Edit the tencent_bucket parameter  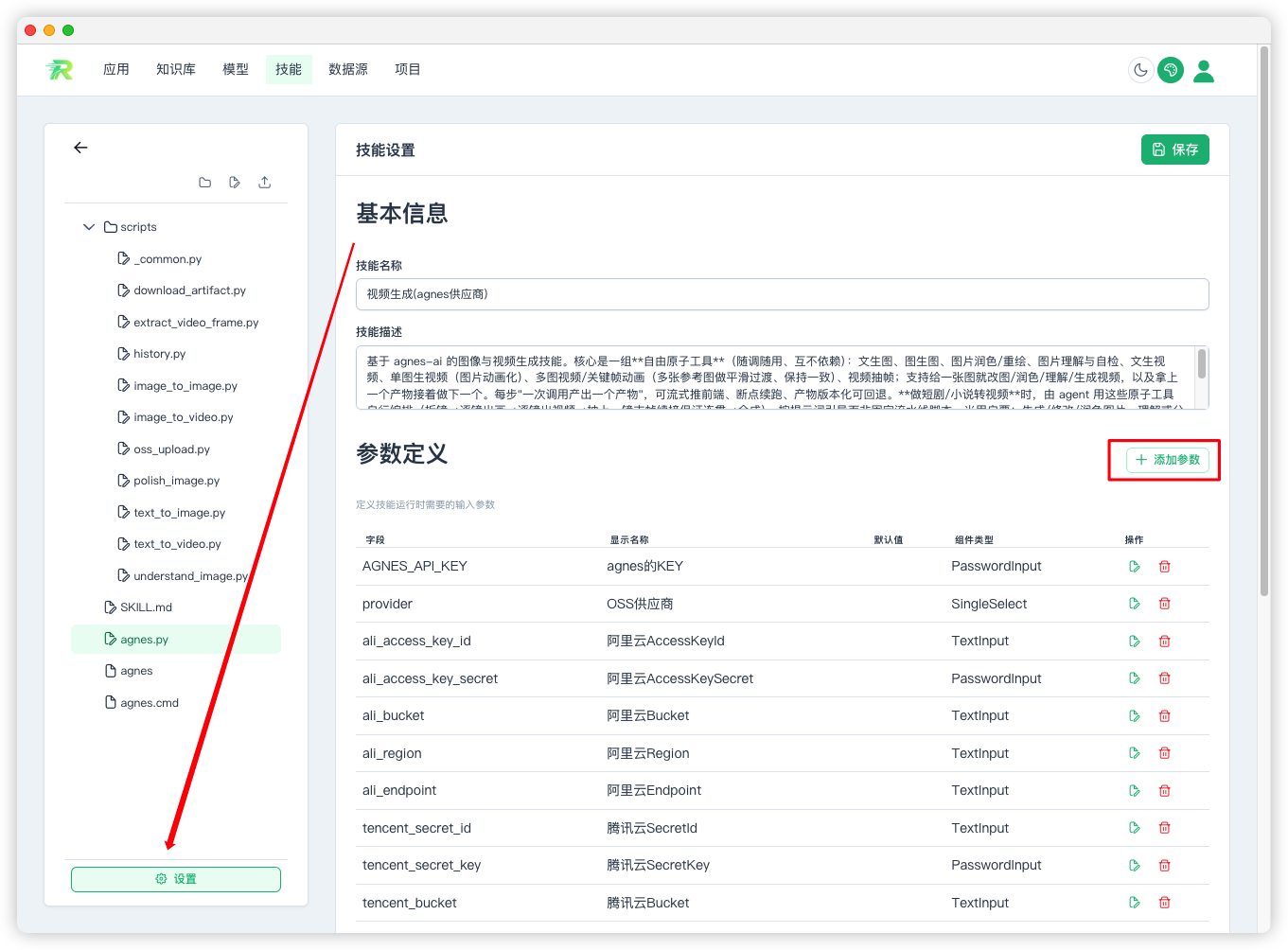point(1135,903)
